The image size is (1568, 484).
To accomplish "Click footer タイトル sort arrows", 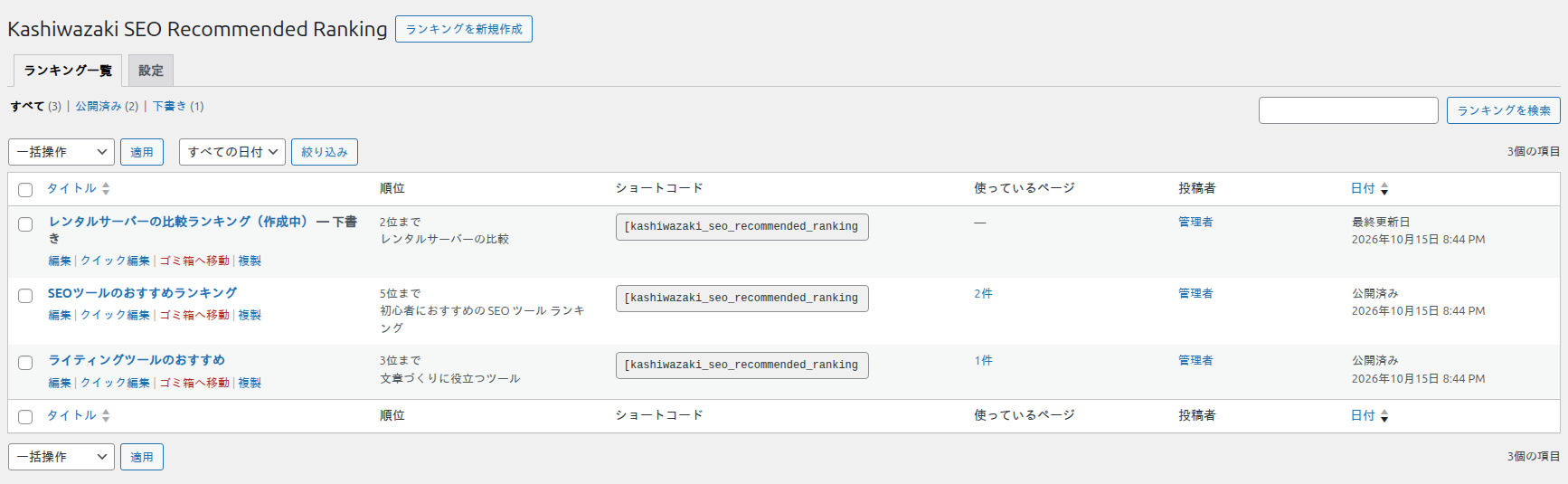I will pyautogui.click(x=106, y=415).
